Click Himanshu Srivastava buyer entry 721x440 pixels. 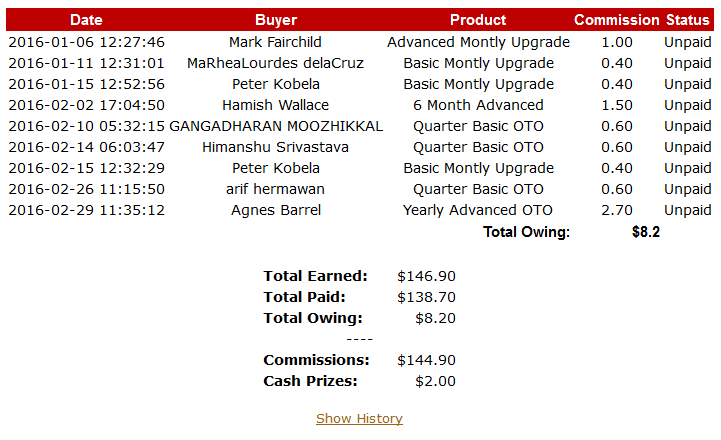pos(275,147)
